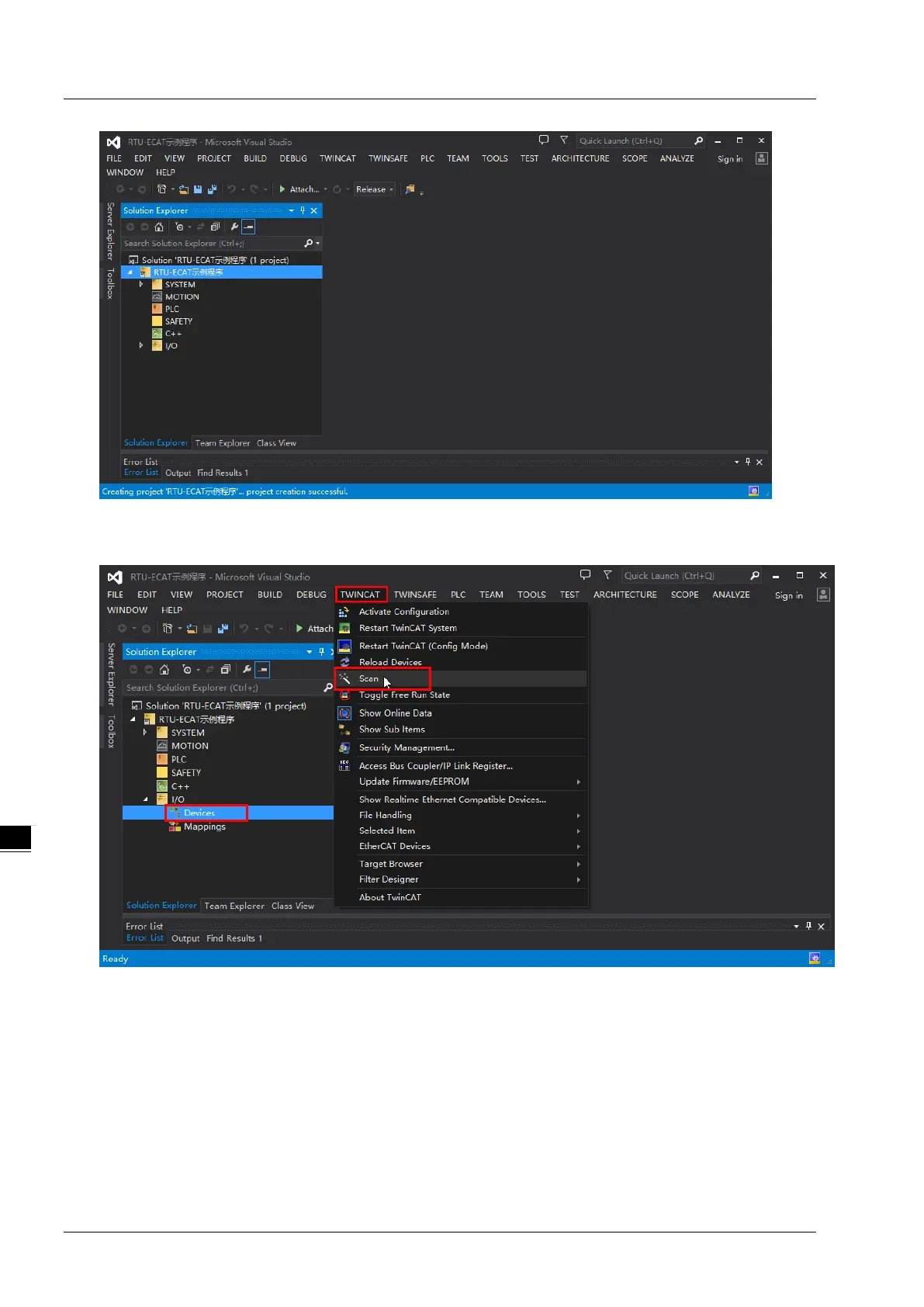
Task: Click Redo icon in the Release-dropdown toolbar
Action: (x=254, y=189)
